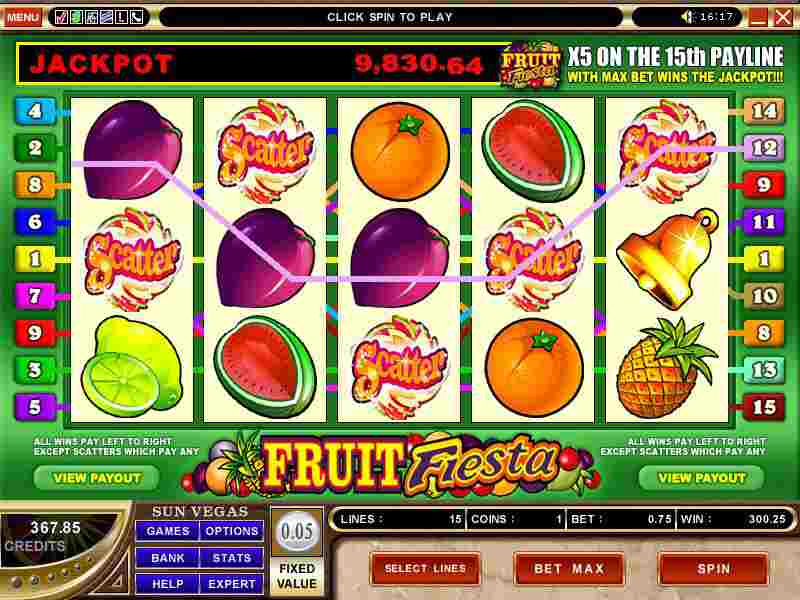
Task: Click the telephone icon in top toolbar
Action: [x=136, y=17]
